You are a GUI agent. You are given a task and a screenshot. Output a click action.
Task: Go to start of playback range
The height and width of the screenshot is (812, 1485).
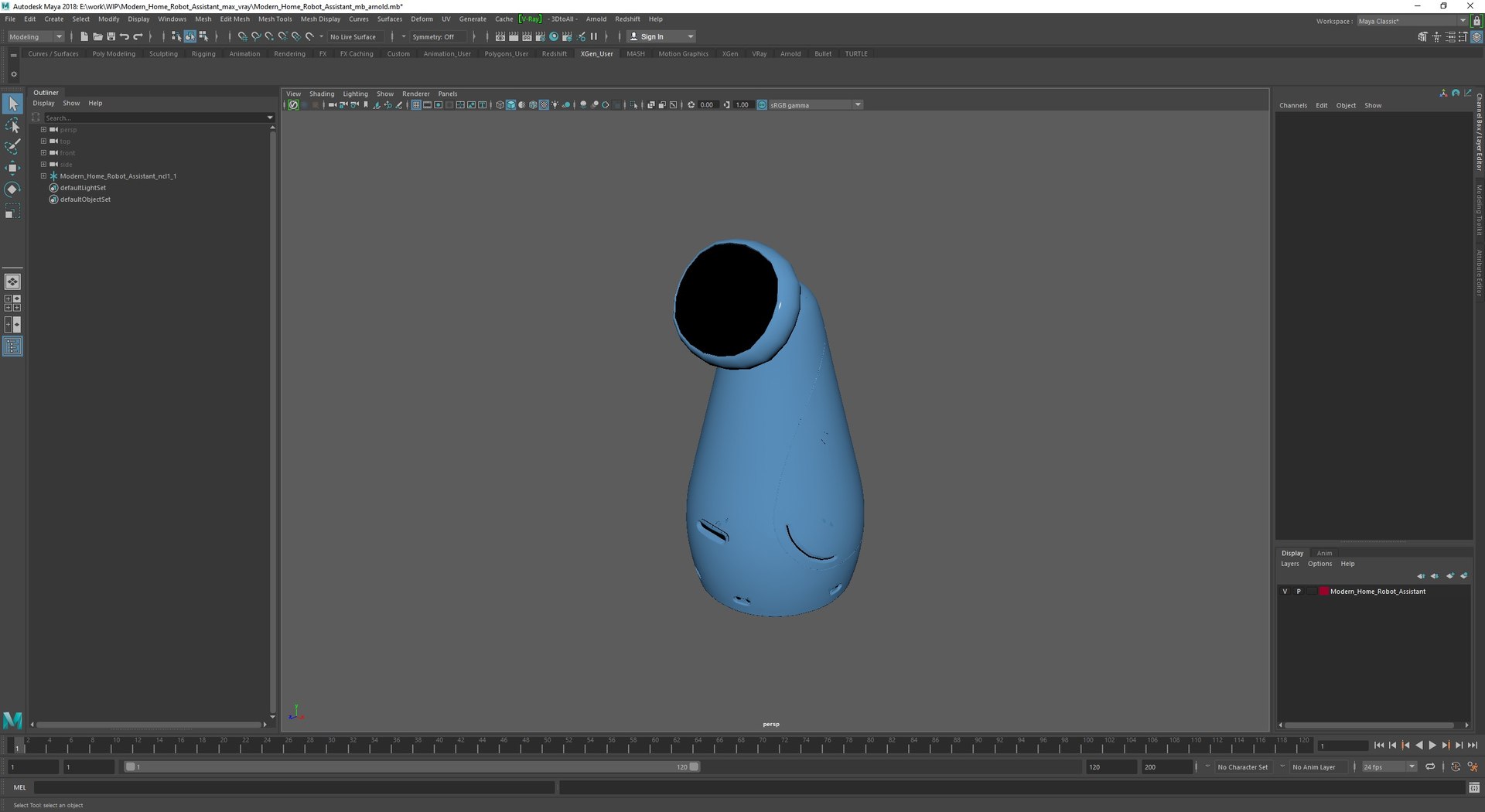pyautogui.click(x=1379, y=745)
